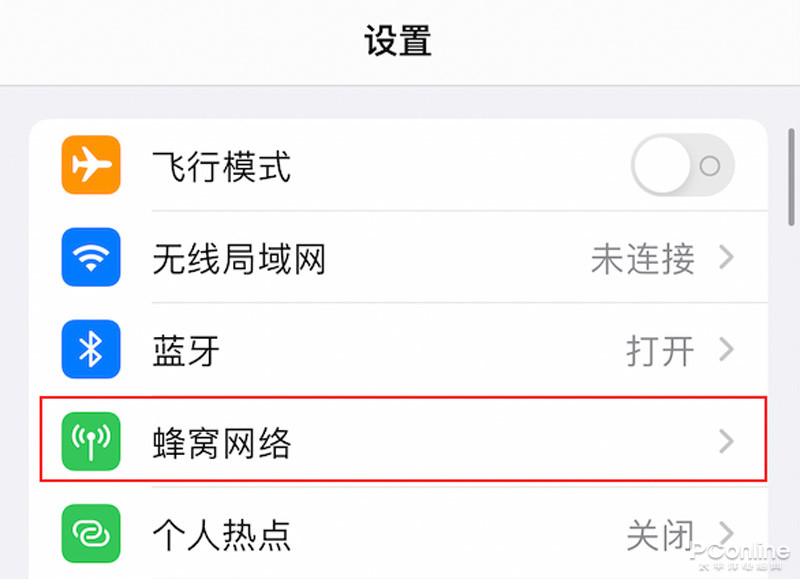Tap the chevron on the 蓝牙 row
800x579 pixels.
coord(727,350)
